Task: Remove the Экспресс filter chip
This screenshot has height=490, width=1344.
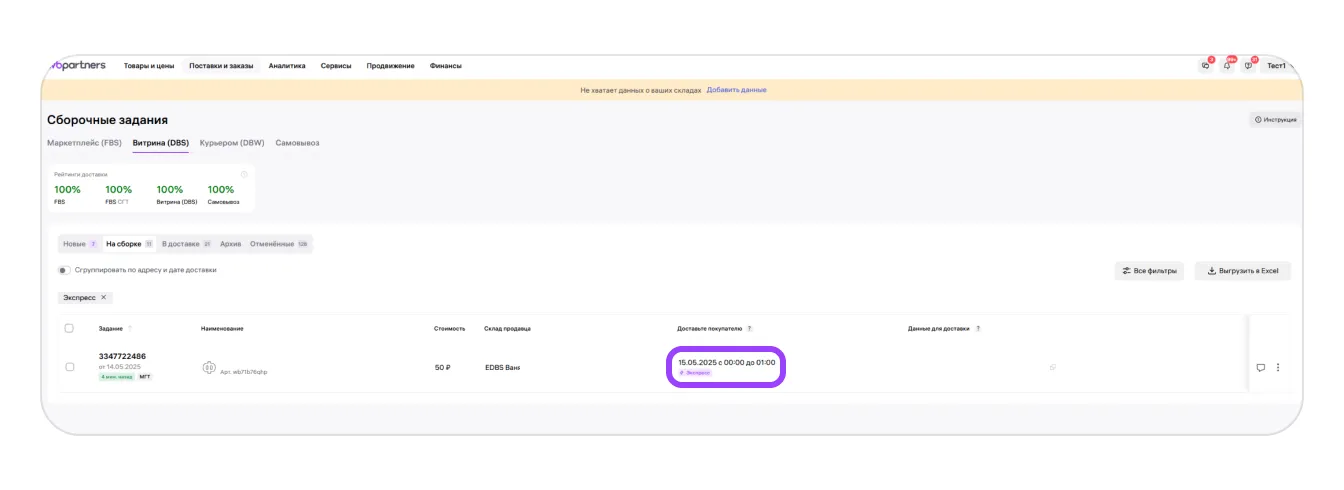Action: 103,297
